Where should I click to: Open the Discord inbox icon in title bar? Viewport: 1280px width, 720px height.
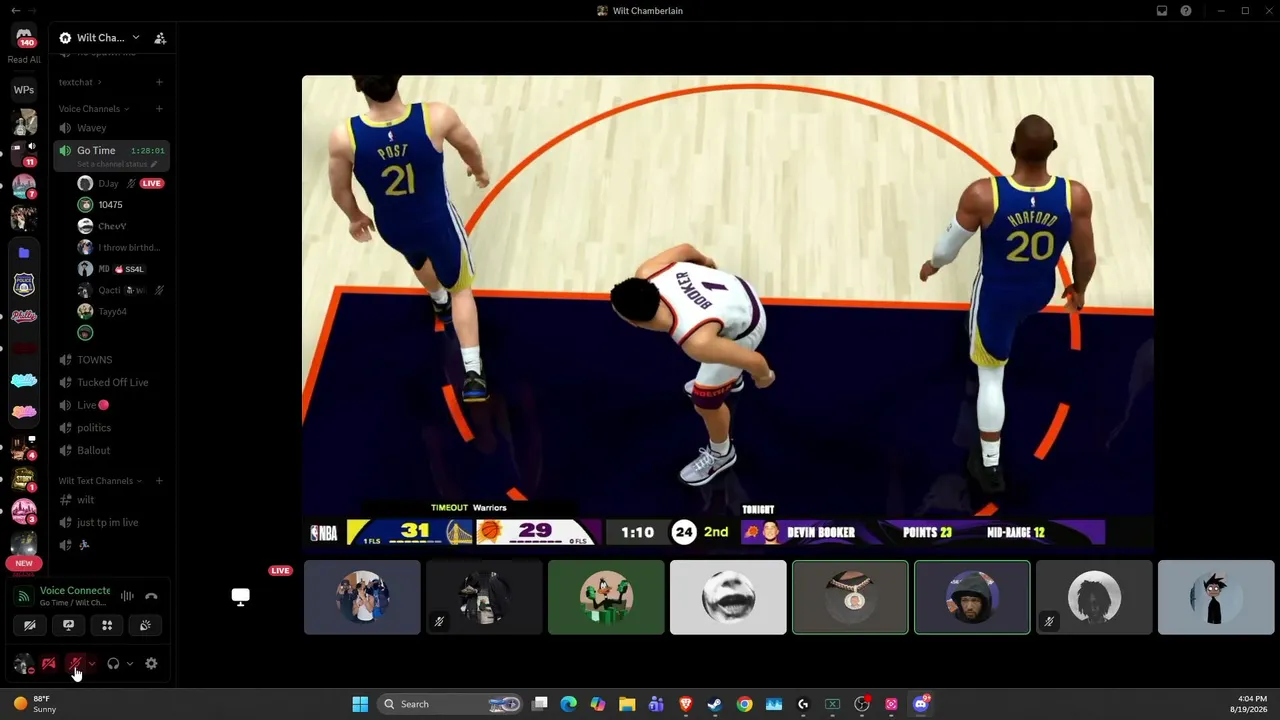(x=1162, y=11)
